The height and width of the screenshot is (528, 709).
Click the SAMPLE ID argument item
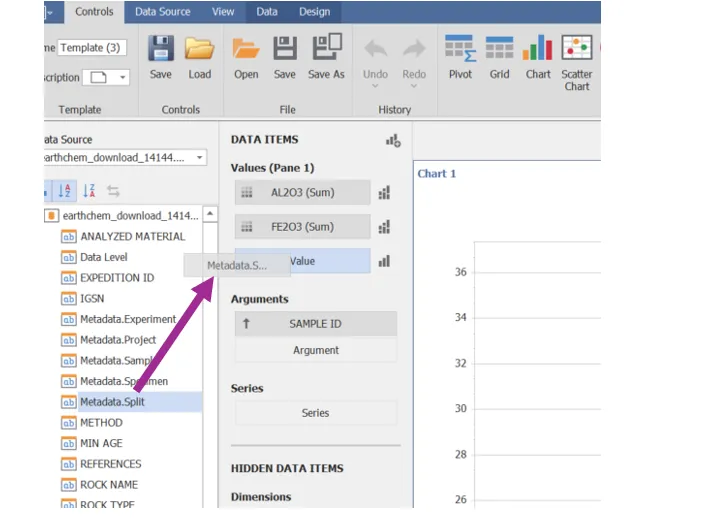click(x=316, y=324)
